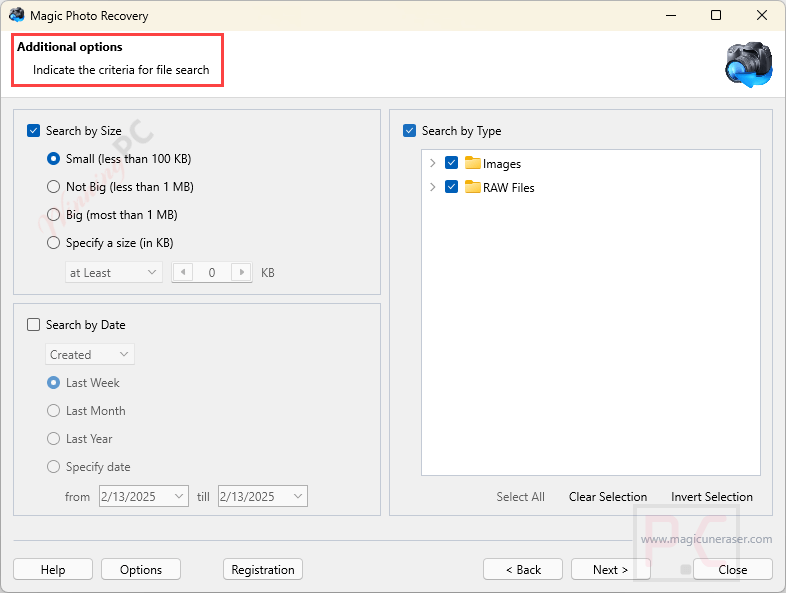Uncheck the RAW Files checkbox
Screen dimensions: 786x593
pos(451,187)
